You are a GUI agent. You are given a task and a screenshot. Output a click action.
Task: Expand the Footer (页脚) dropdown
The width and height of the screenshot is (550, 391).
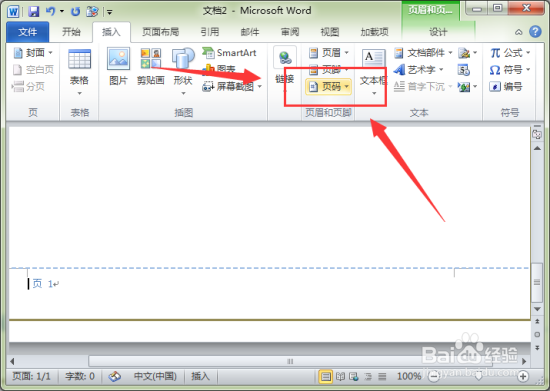pos(346,70)
